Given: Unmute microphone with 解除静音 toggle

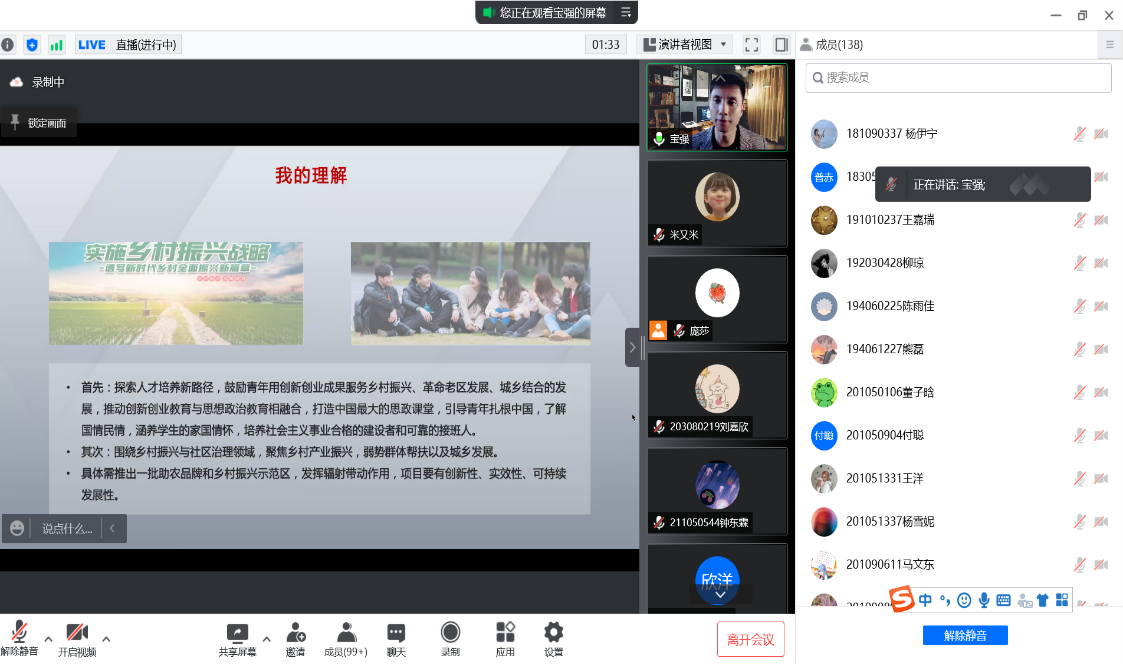Looking at the screenshot, I should 19,638.
